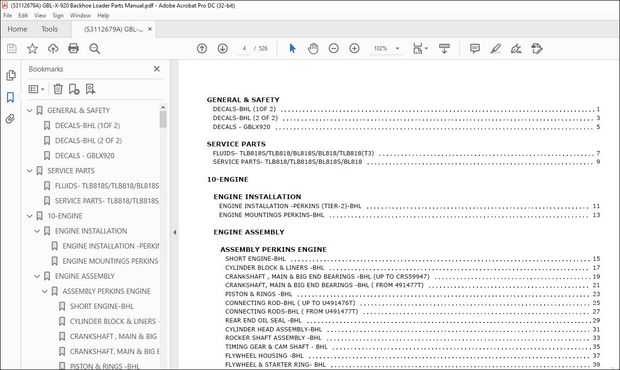
Task: Click the Save file icon
Action: click(x=12, y=49)
